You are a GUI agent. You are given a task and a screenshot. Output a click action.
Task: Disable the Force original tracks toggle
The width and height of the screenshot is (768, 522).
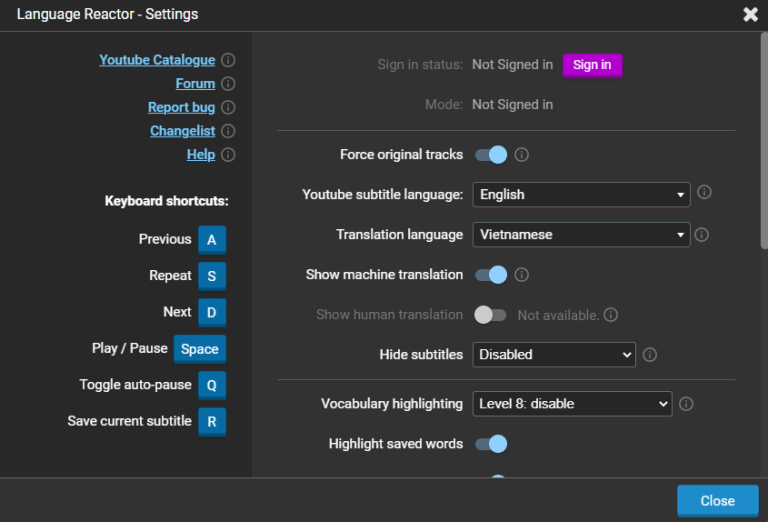(491, 155)
